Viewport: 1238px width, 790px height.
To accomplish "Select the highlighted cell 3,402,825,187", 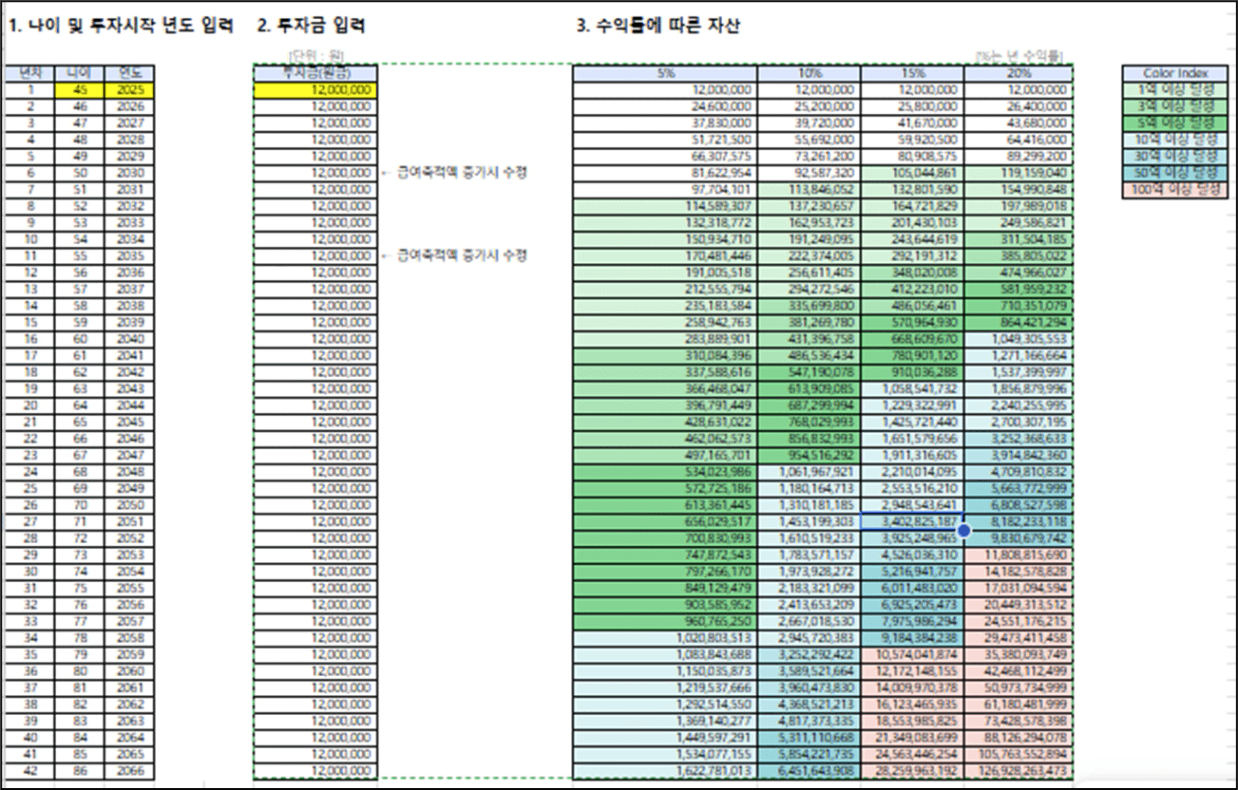I will 912,521.
